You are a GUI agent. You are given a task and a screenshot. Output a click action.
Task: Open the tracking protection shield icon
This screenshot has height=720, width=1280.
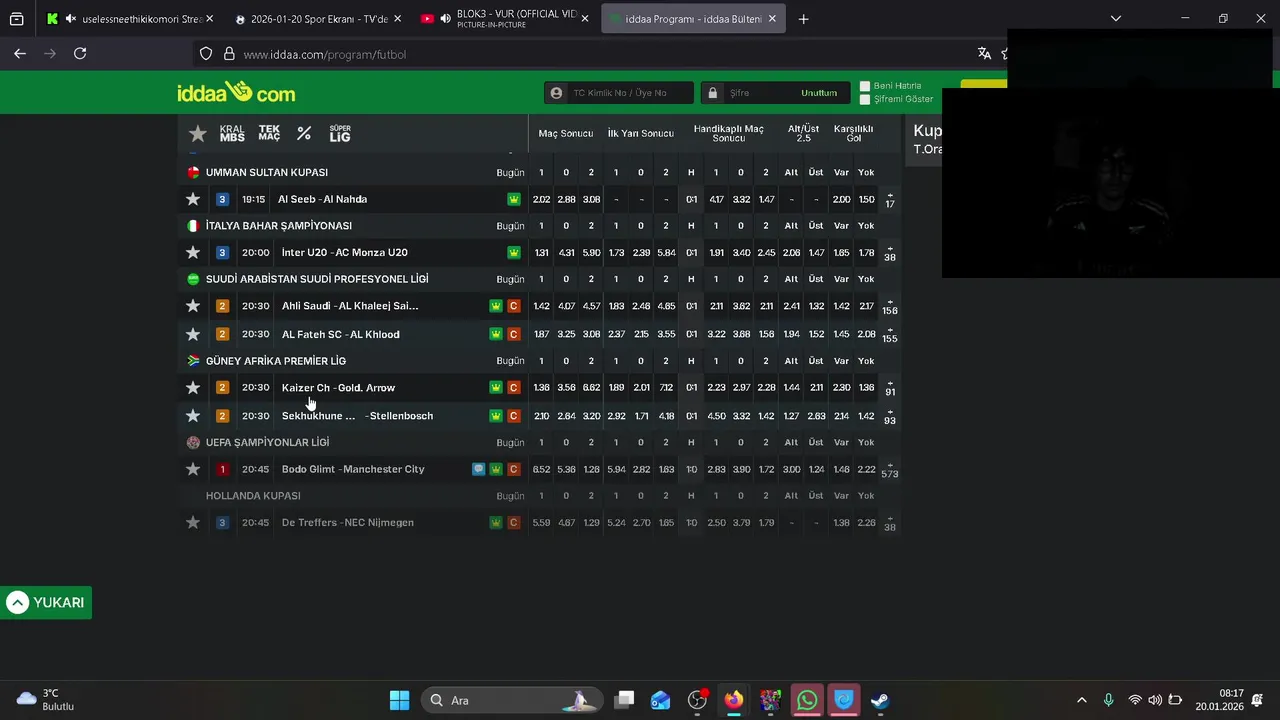click(206, 54)
